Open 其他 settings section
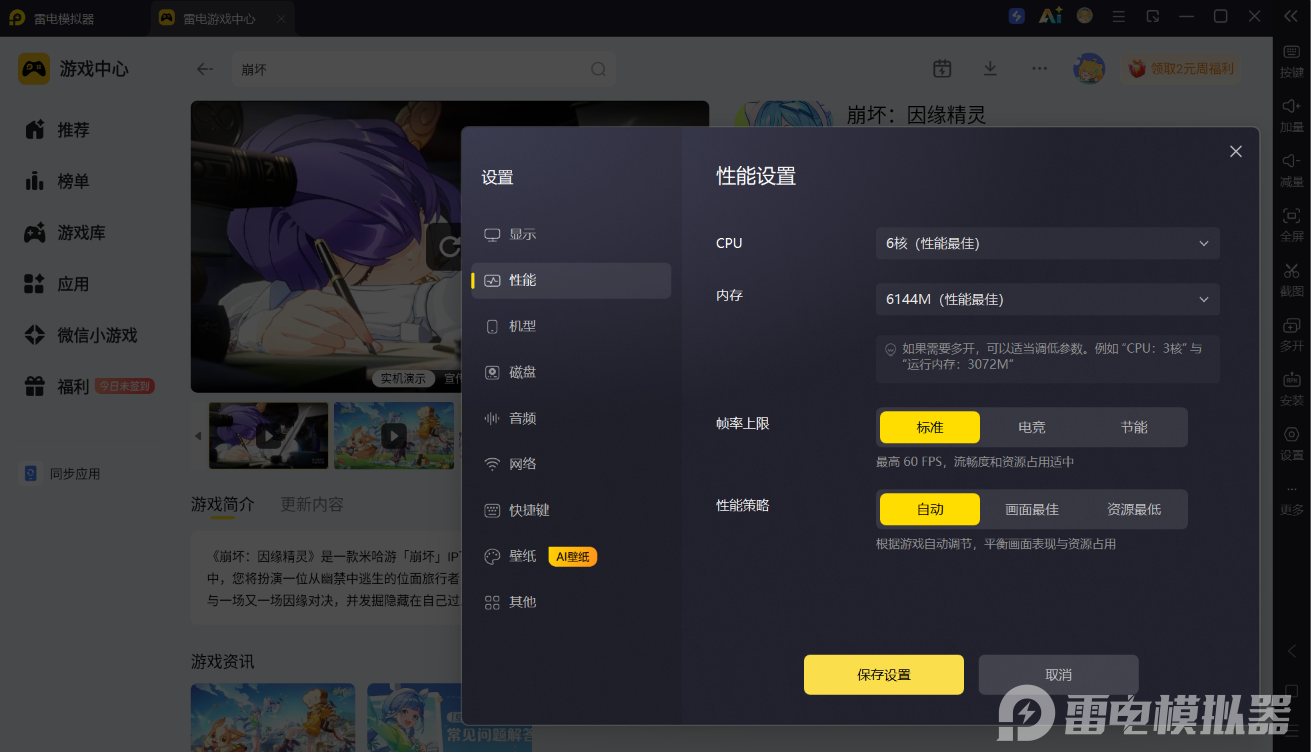 point(571,602)
